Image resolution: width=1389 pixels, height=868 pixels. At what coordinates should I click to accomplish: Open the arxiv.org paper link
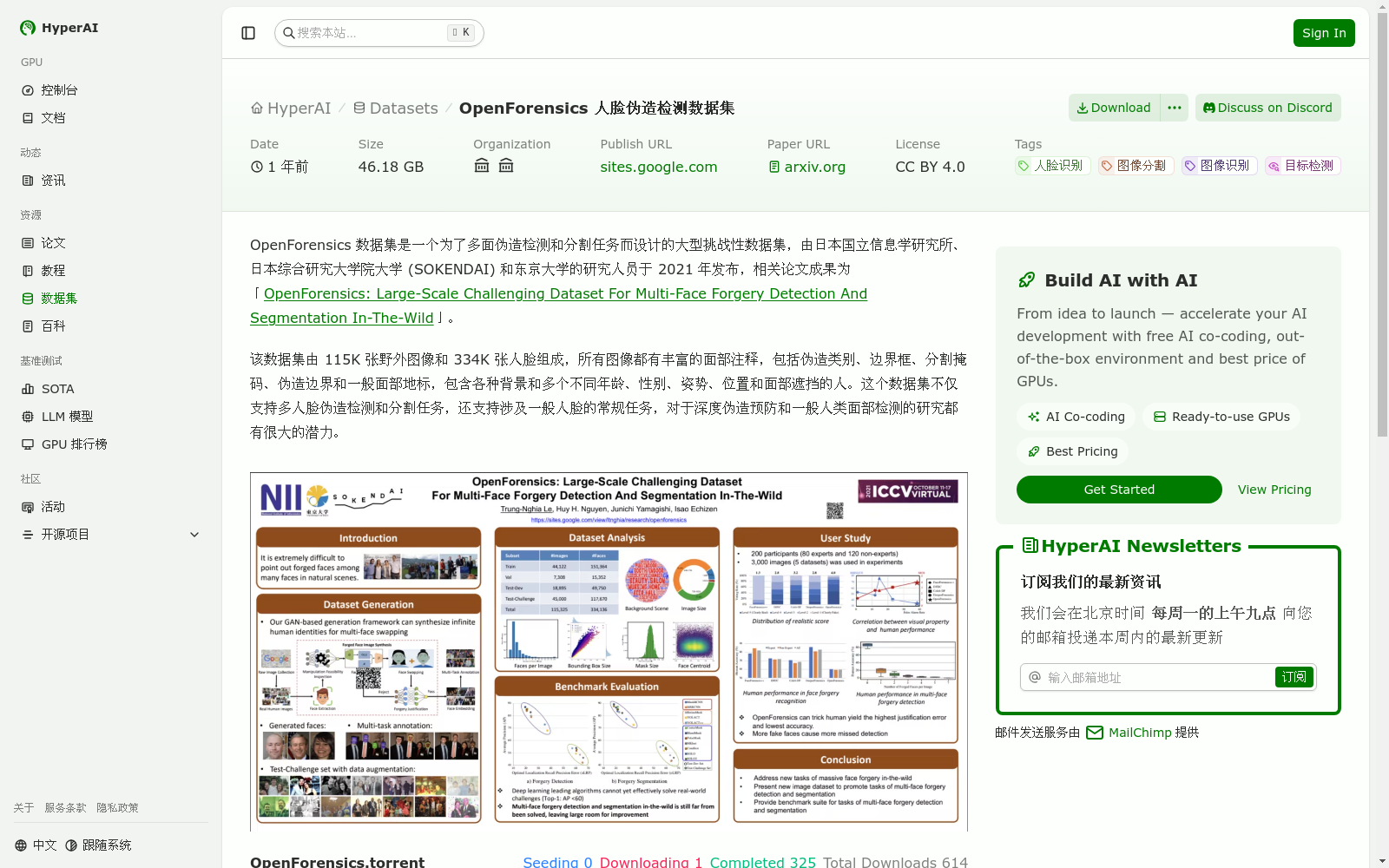(807, 167)
